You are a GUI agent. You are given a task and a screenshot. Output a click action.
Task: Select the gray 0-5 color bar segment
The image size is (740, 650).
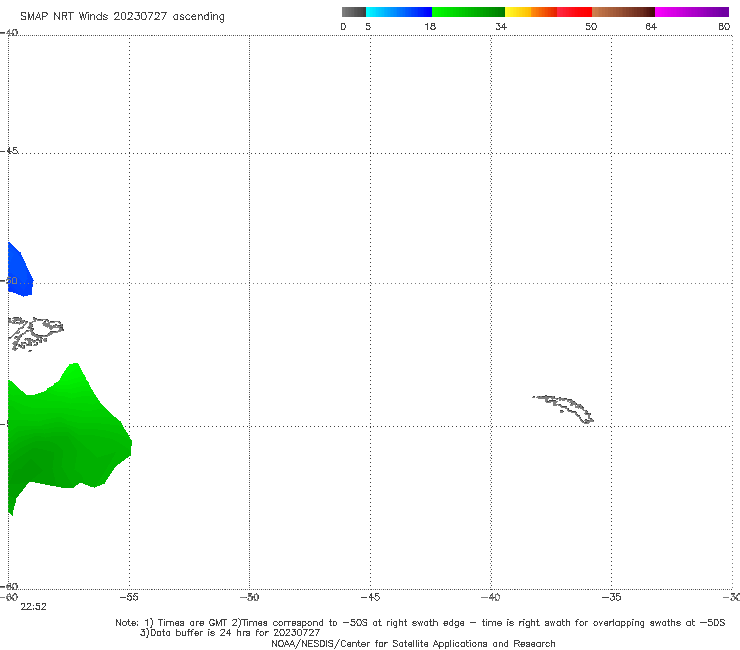pos(354,12)
